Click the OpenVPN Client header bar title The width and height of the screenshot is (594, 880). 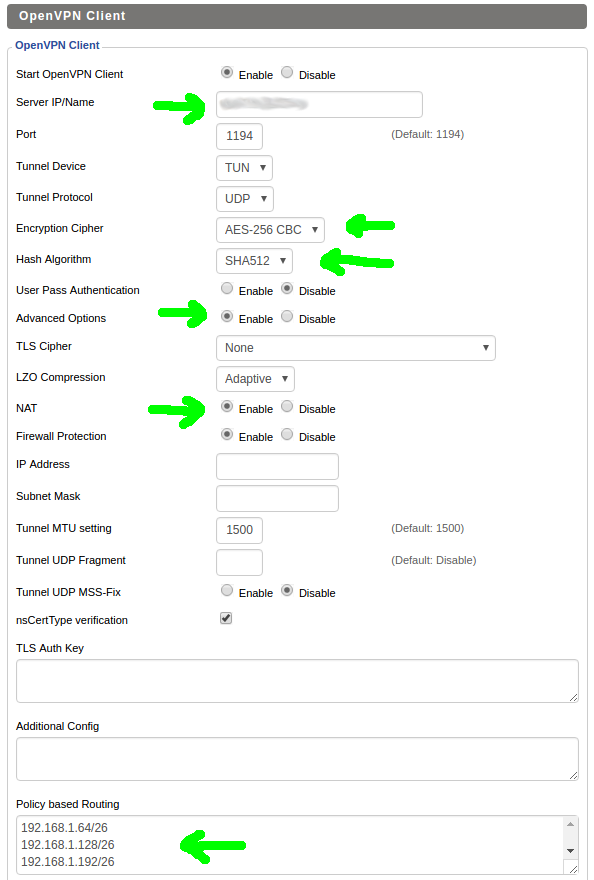(72, 16)
